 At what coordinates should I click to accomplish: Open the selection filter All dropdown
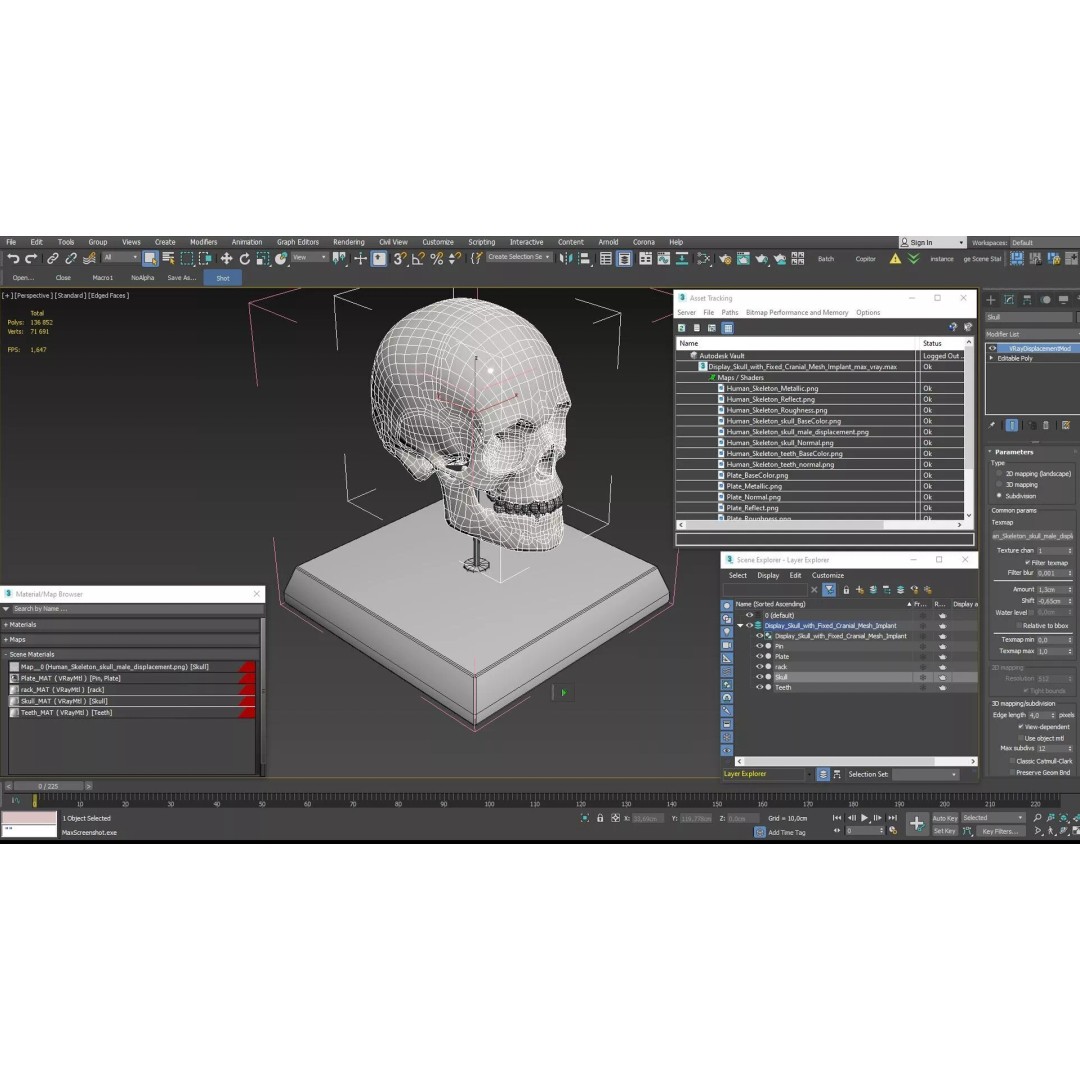click(121, 258)
